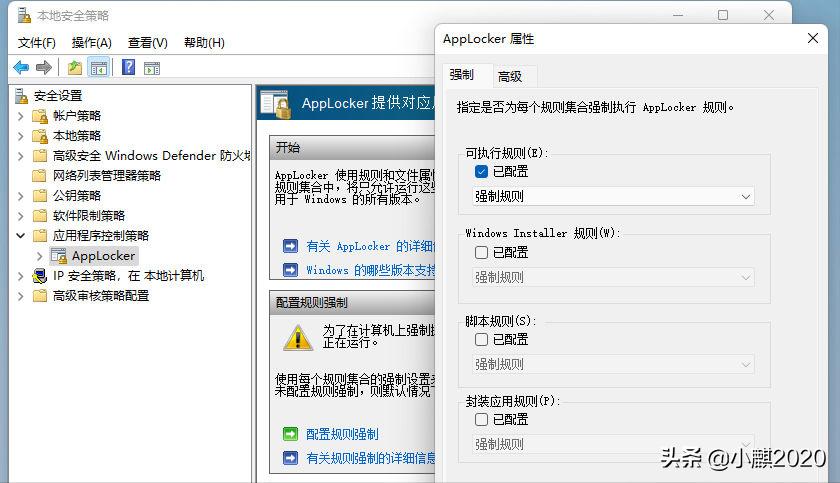
Task: Open the disabled dropdown under 脚本规则
Action: pyautogui.click(x=613, y=365)
